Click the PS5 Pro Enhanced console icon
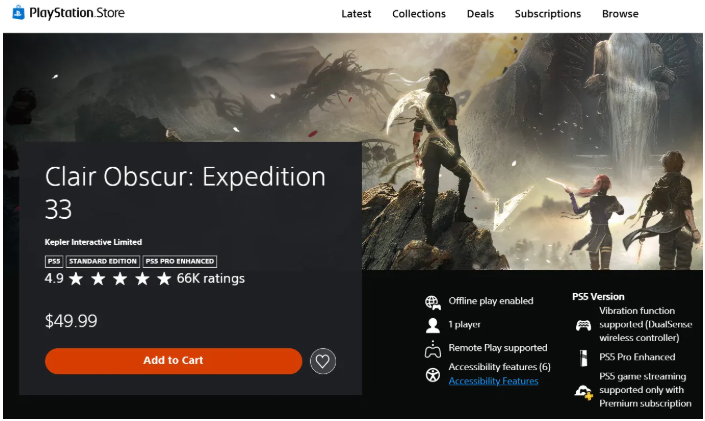 click(583, 357)
